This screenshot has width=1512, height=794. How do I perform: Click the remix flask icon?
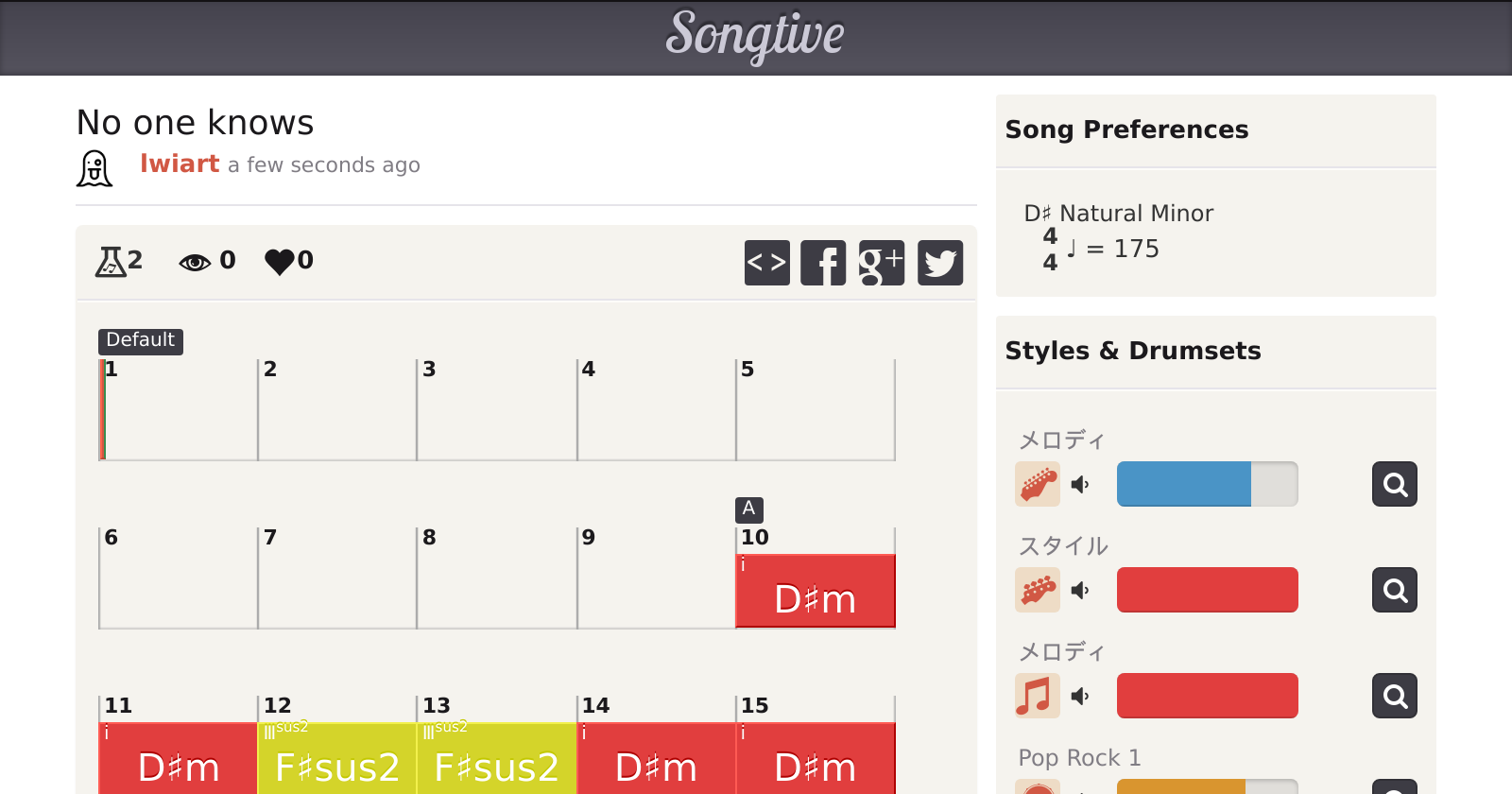pyautogui.click(x=111, y=261)
